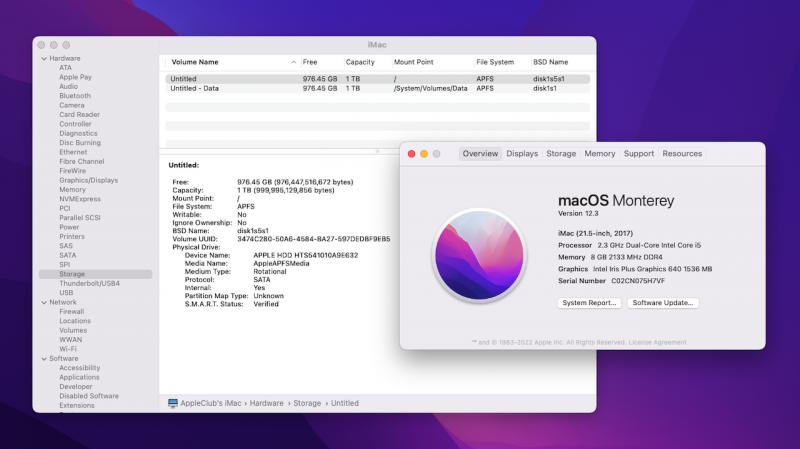The image size is (800, 449).
Task: Click the File System column header
Action: point(495,62)
